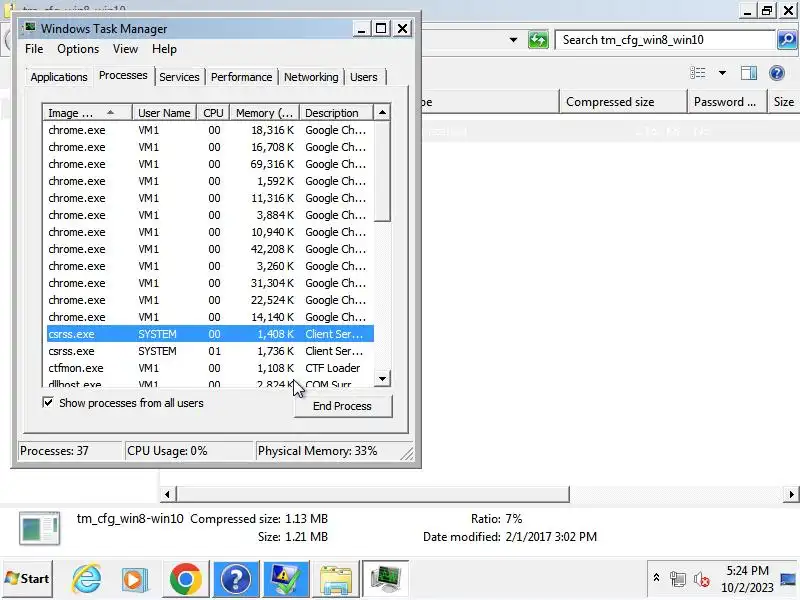Select chrome.exe process using 31,304 K
The width and height of the screenshot is (800, 600).
tap(210, 283)
